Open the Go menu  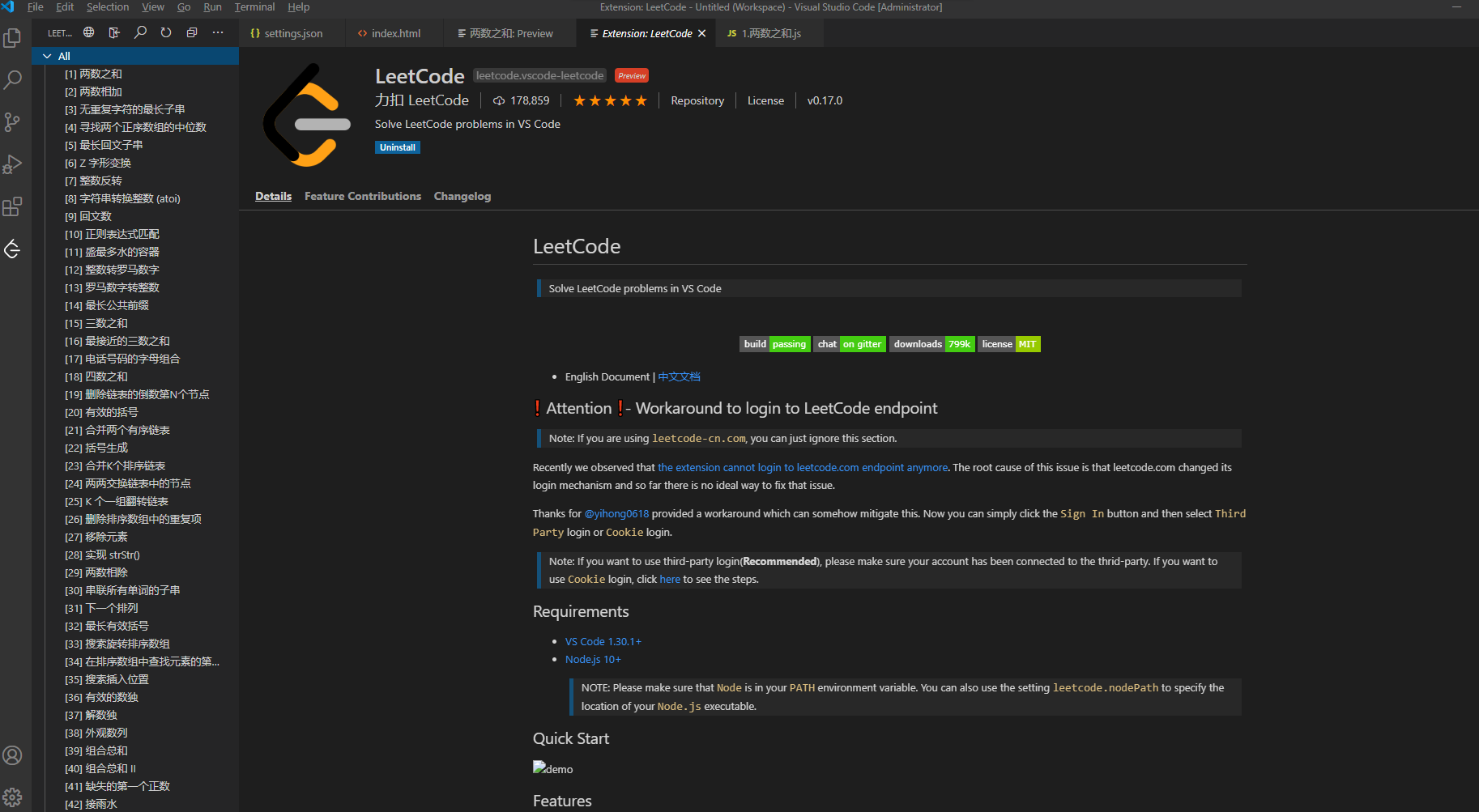pos(184,6)
